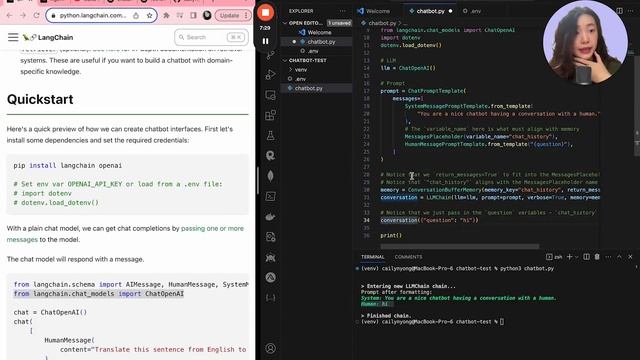Open the MongoDB leaf icon in activity bar
Image resolution: width=640 pixels, height=360 pixels.
[x=270, y=176]
